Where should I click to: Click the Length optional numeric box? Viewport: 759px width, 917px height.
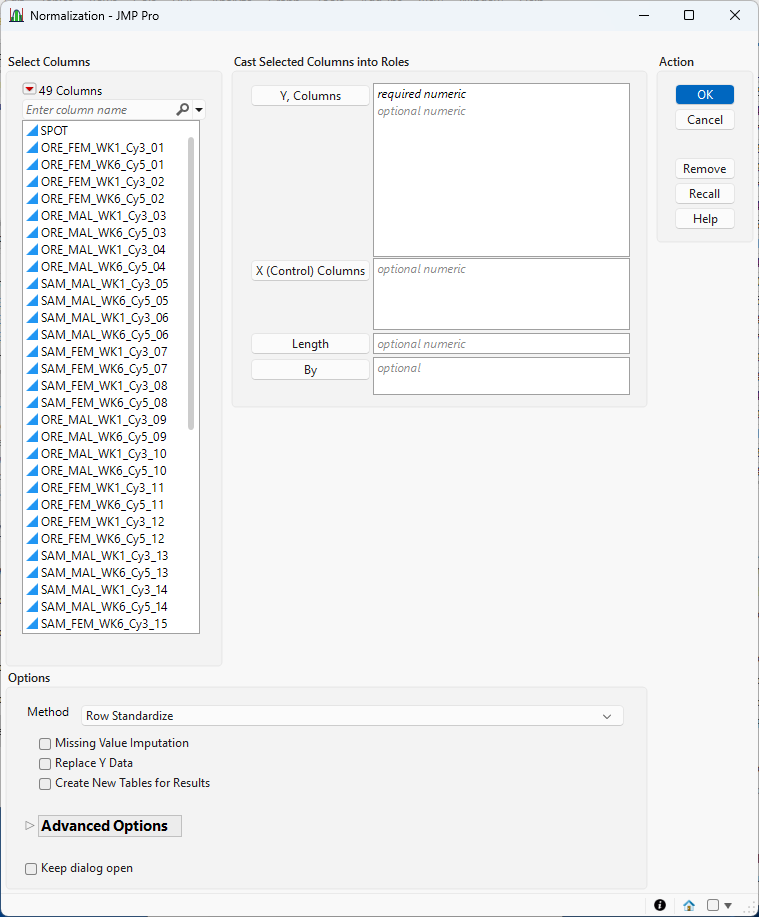(x=501, y=343)
